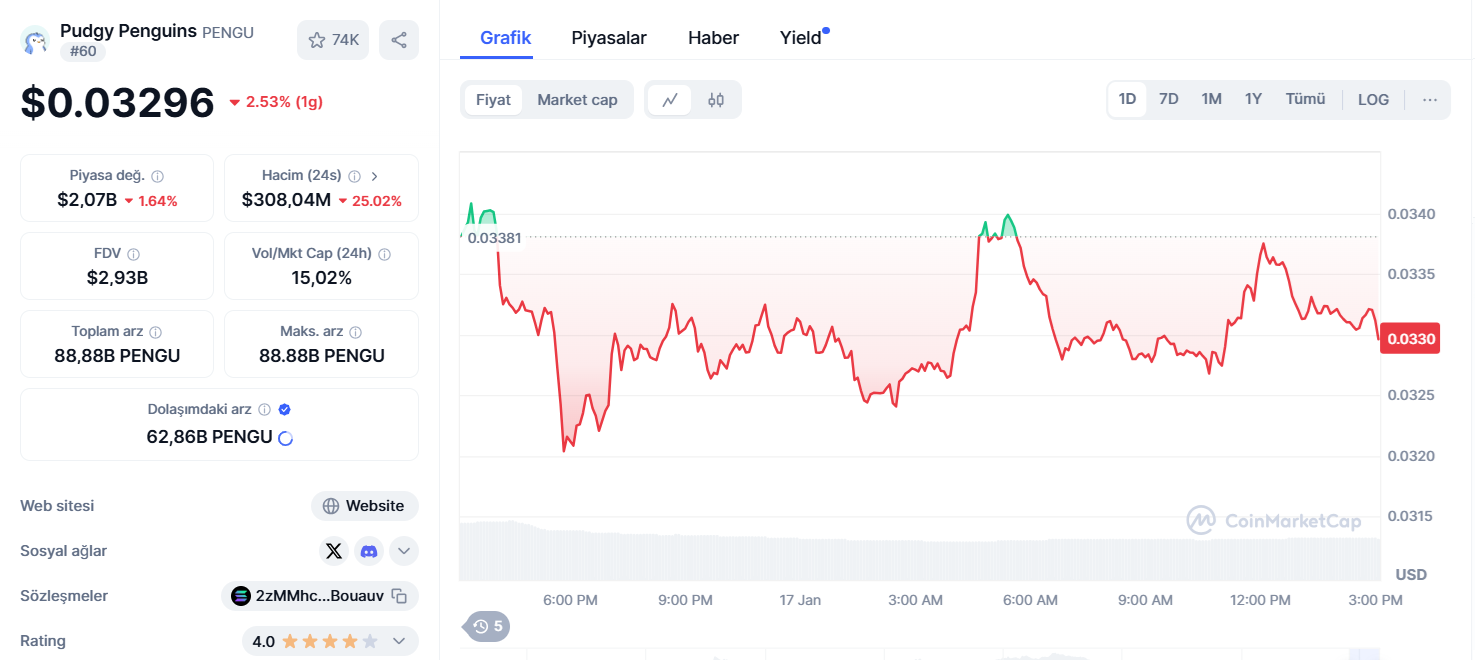Screen dimensions: 1475x660
Task: Click the 2.53% (1g) change indicator
Action: coord(276,102)
